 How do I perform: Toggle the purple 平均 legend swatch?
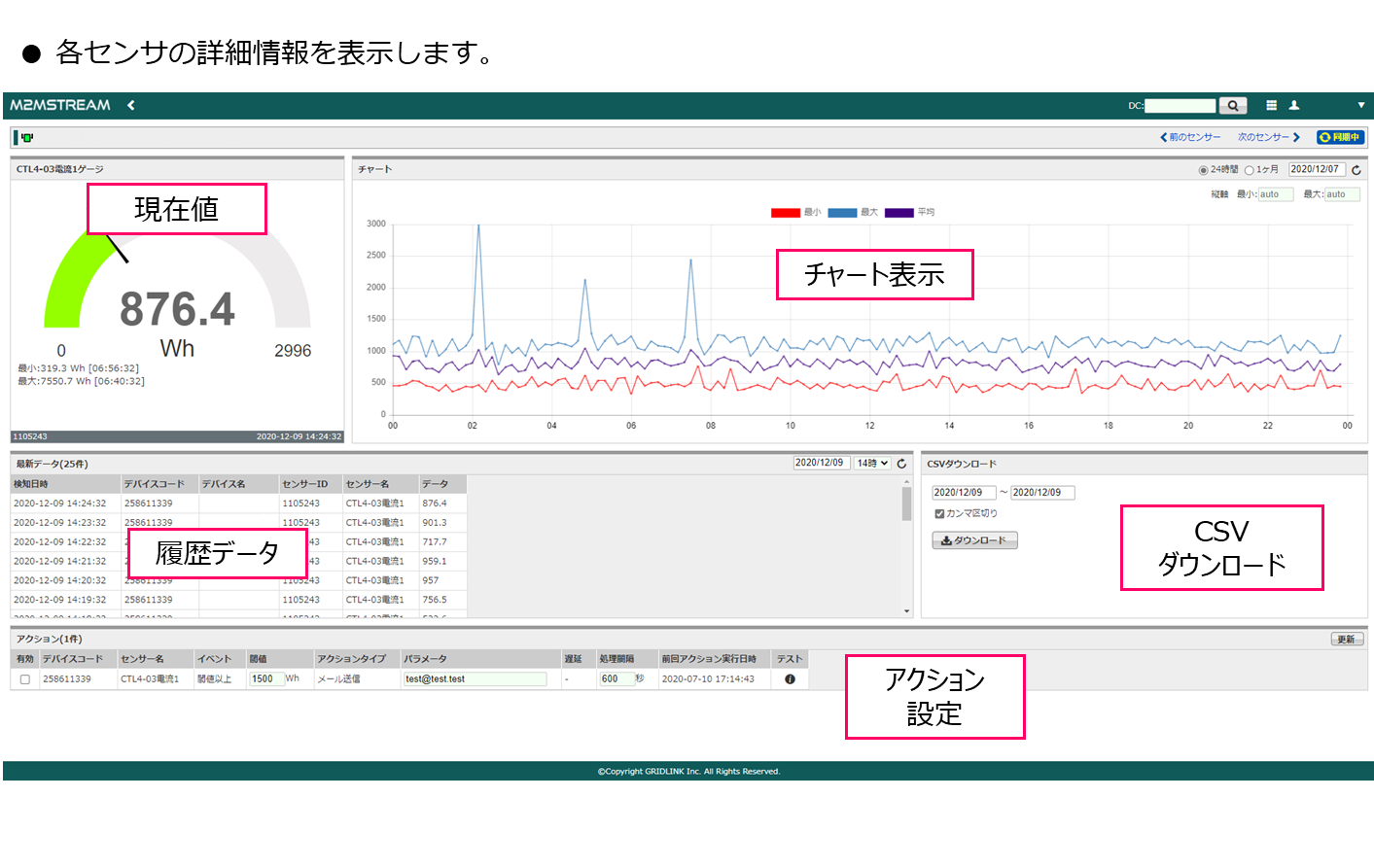(899, 212)
